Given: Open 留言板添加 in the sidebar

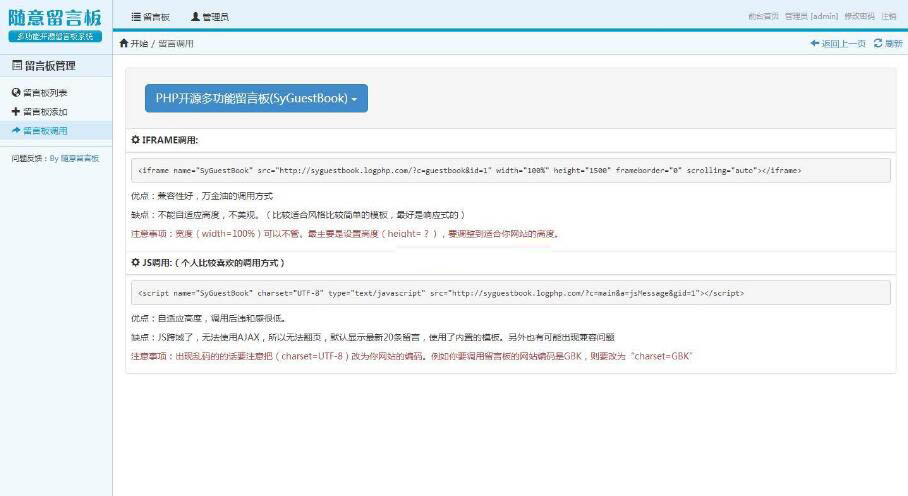Looking at the screenshot, I should [45, 112].
